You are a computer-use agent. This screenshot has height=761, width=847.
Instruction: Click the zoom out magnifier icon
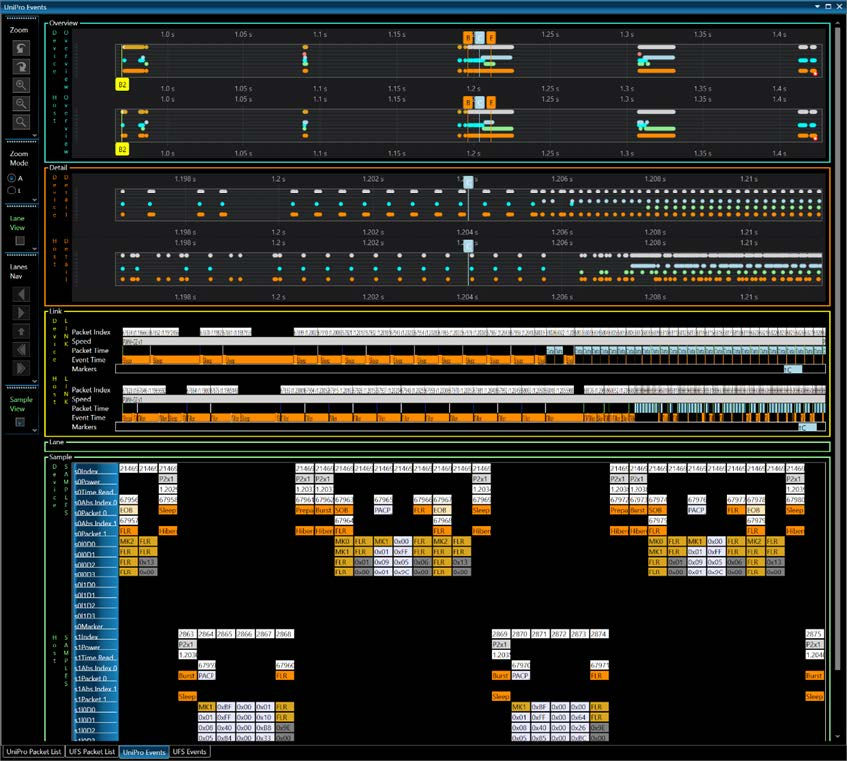[21, 103]
